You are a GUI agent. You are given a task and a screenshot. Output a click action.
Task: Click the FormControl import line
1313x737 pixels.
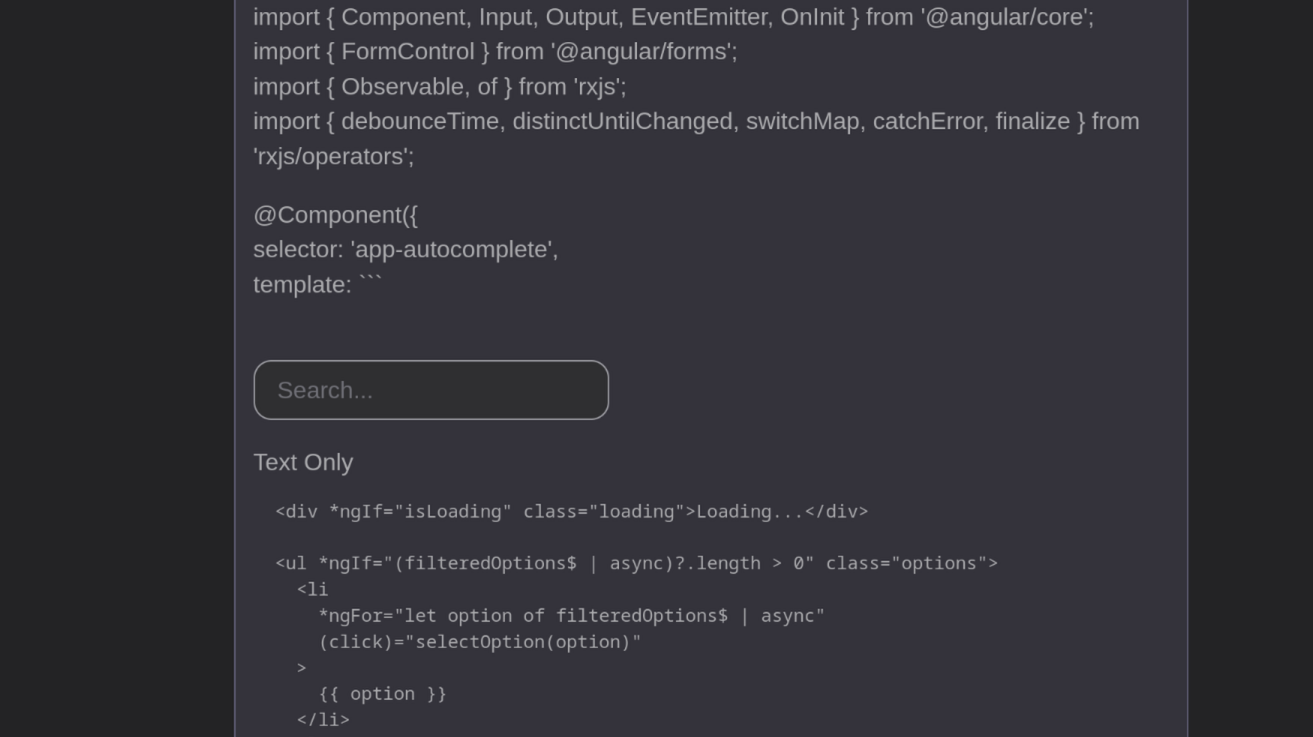(x=495, y=52)
